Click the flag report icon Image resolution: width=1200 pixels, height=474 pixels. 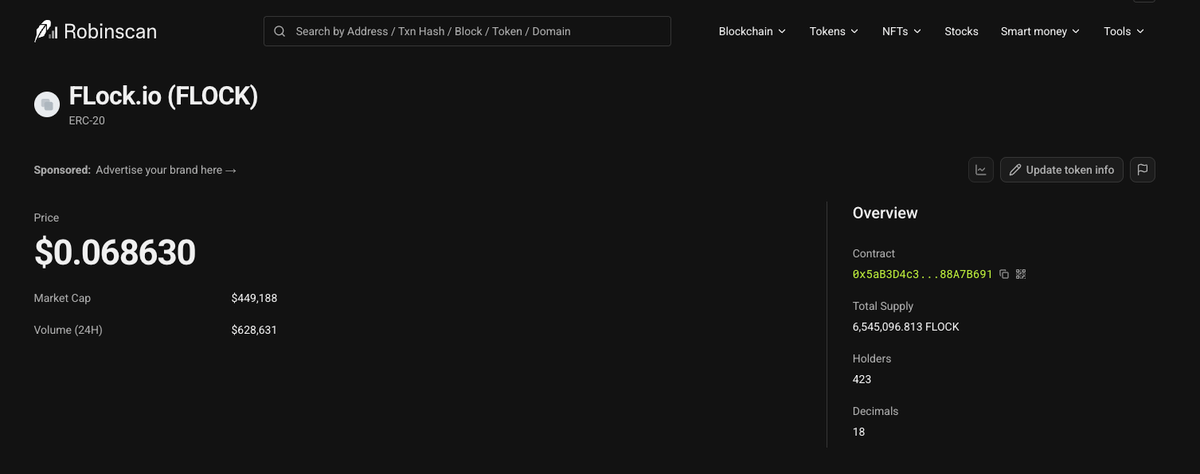click(x=1143, y=170)
